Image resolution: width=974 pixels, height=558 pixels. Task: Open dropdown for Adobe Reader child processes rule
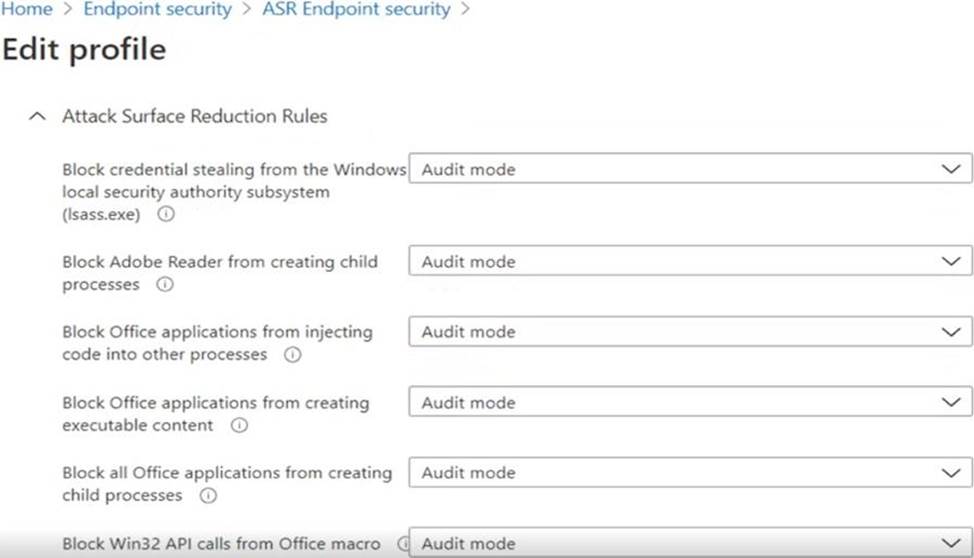(689, 261)
